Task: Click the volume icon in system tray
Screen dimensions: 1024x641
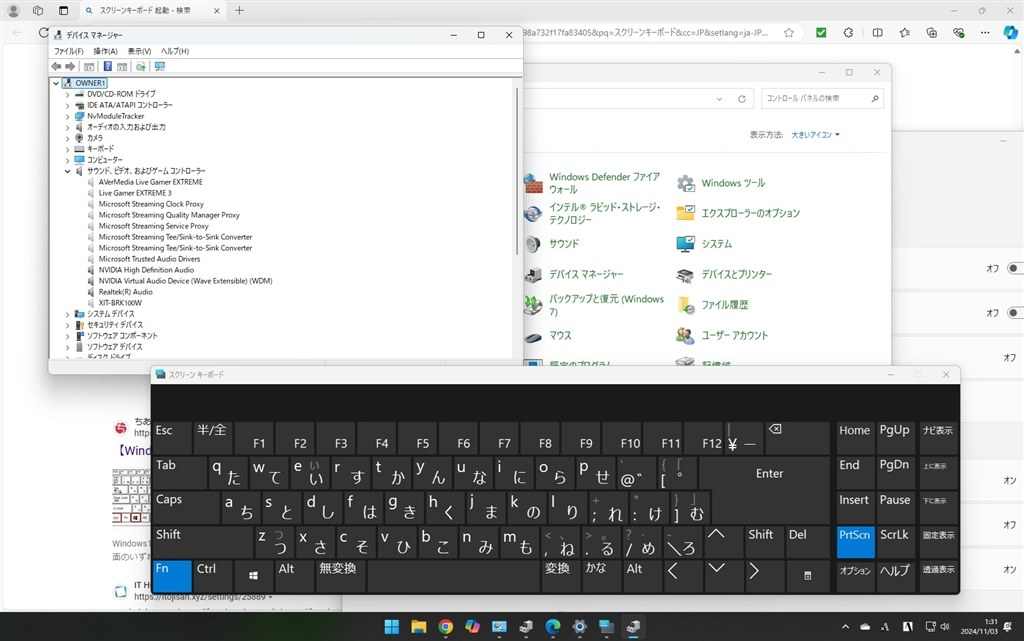Action: [x=945, y=627]
